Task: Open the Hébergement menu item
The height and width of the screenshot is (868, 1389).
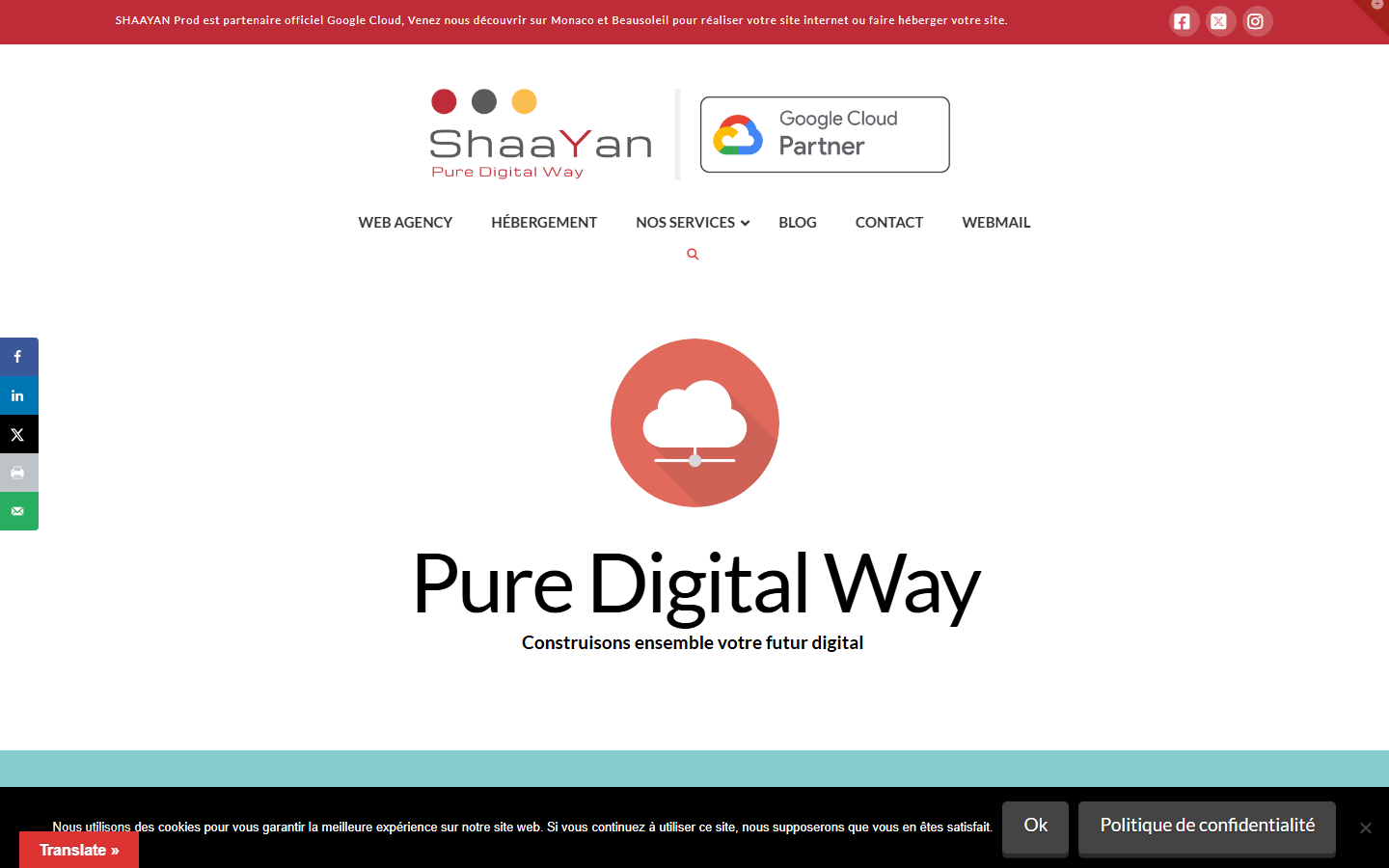Action: tap(544, 223)
